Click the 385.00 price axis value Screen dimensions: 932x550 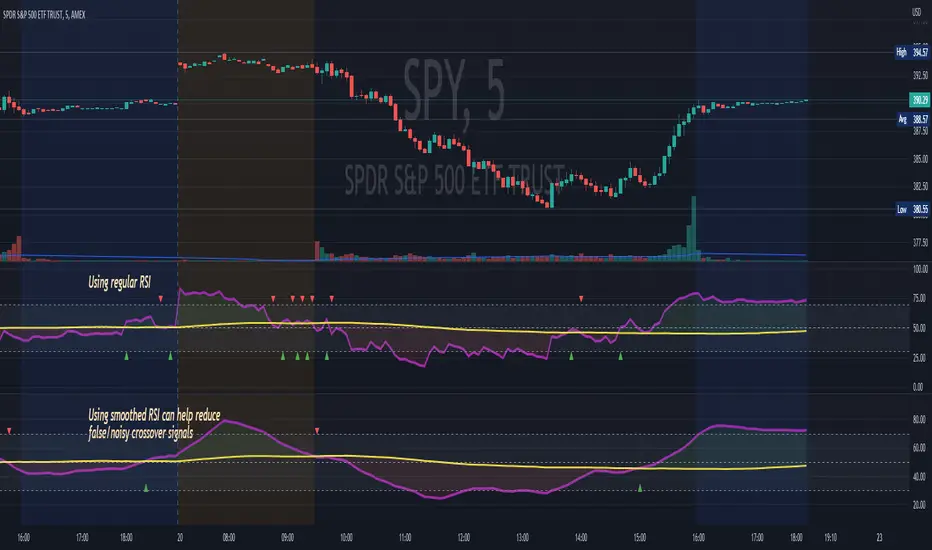(920, 159)
